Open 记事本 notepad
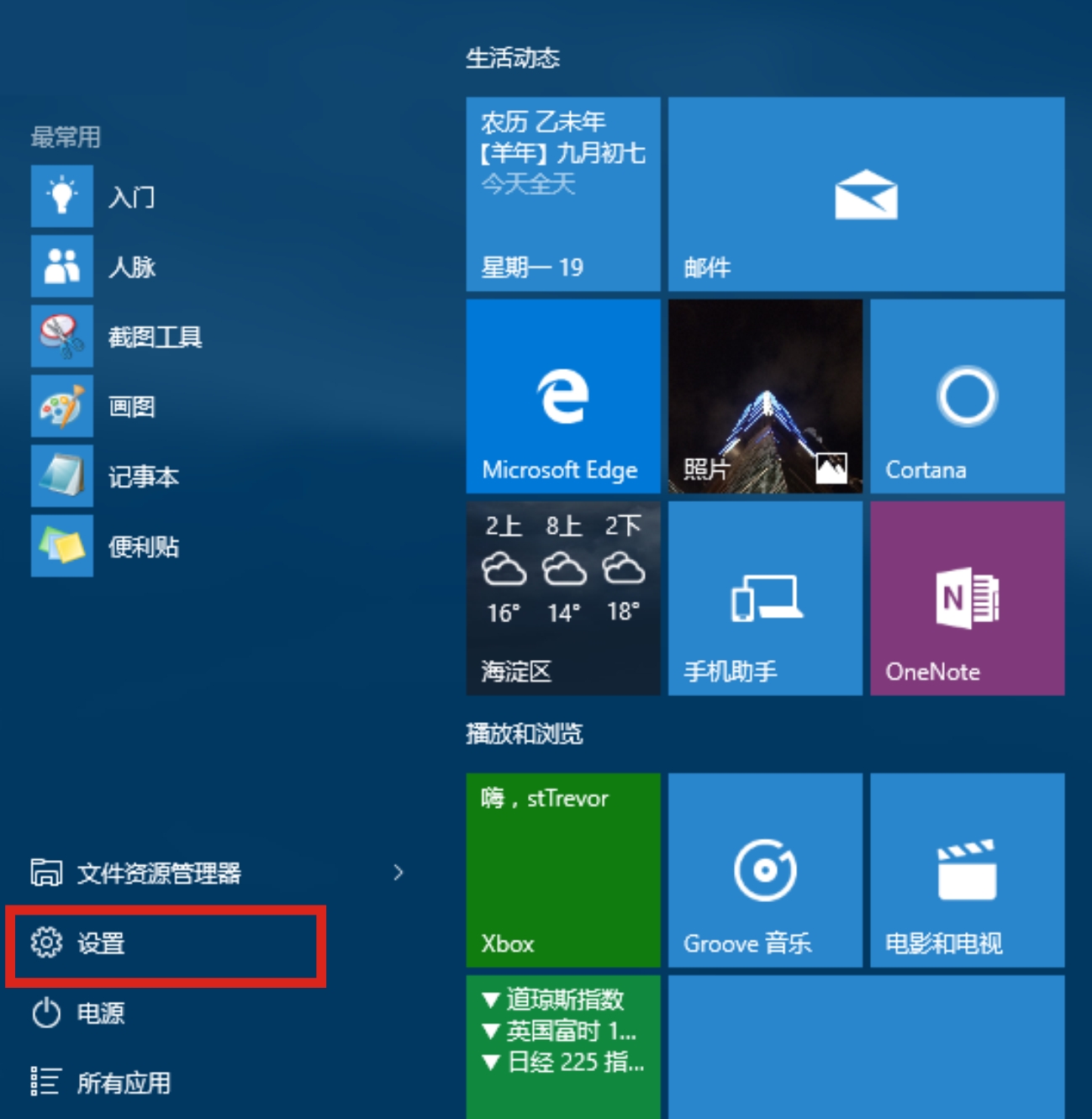This screenshot has height=1119, width=1092. 145,477
